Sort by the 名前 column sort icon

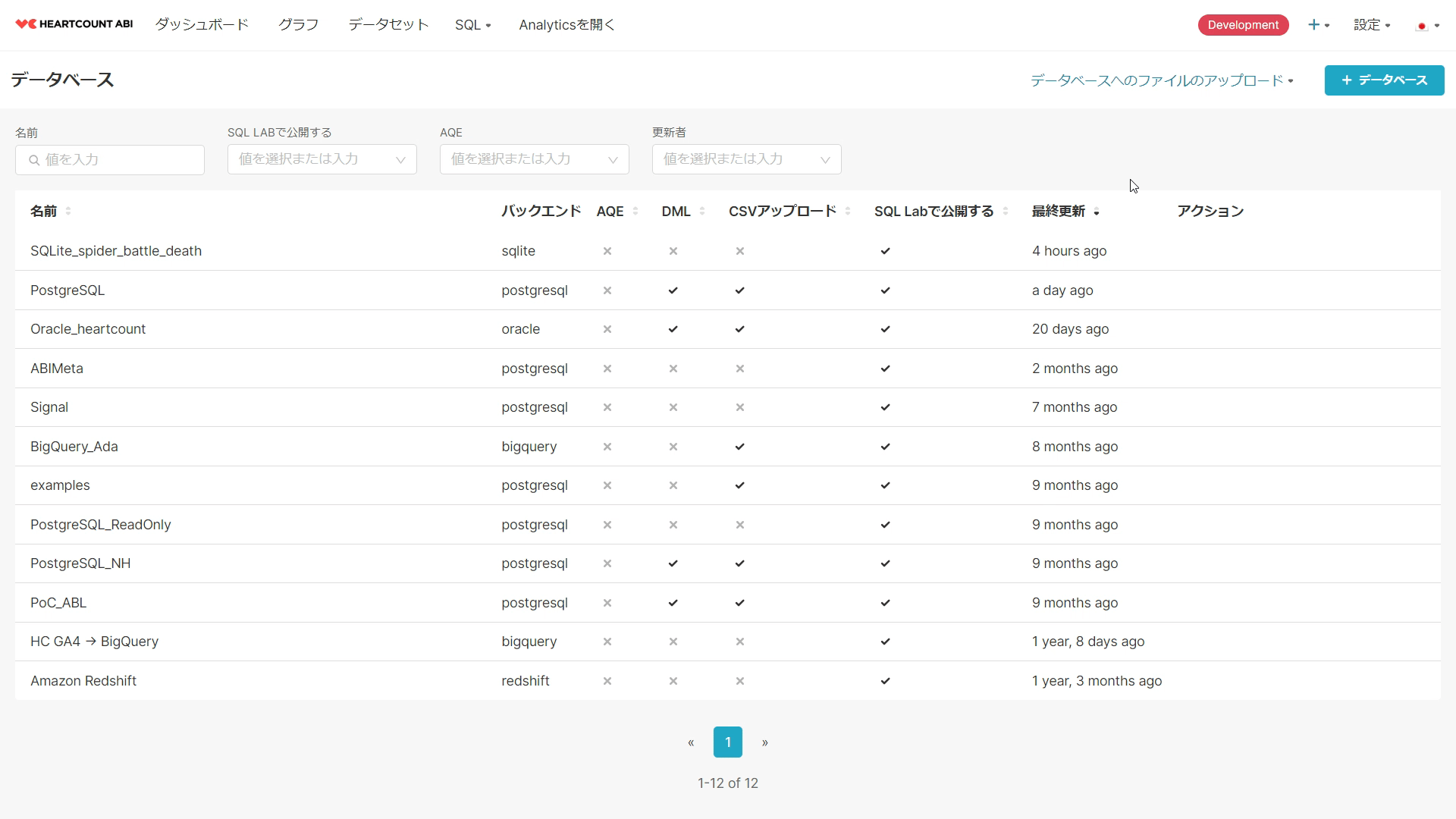pos(68,212)
